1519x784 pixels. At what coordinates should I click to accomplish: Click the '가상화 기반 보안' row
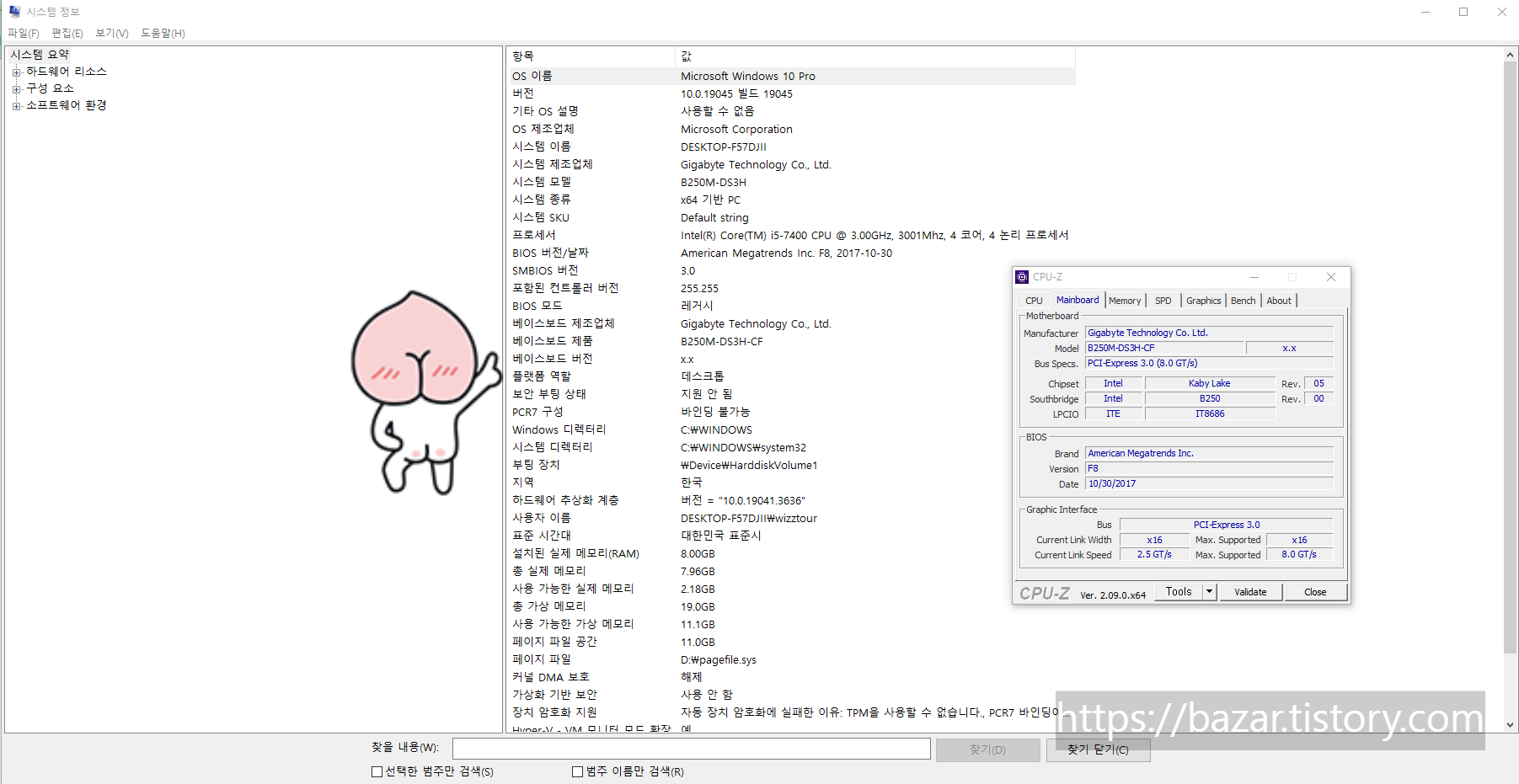pyautogui.click(x=791, y=695)
